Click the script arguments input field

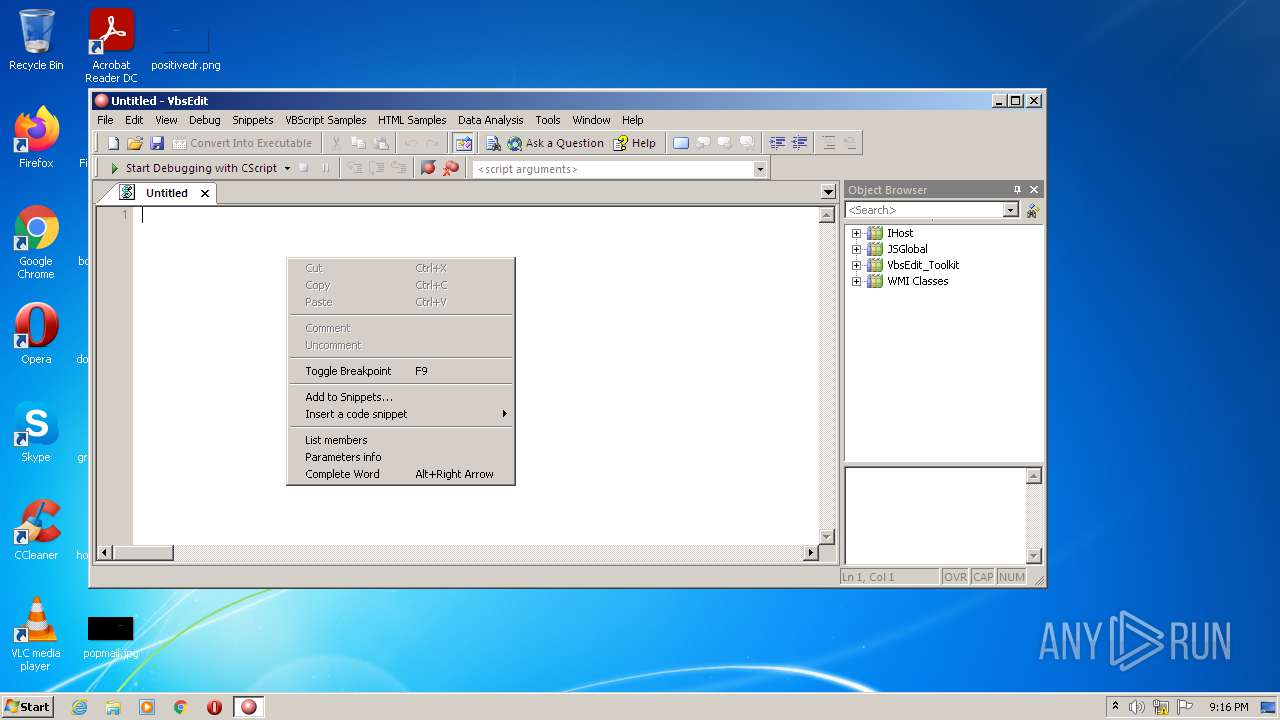pyautogui.click(x=613, y=169)
